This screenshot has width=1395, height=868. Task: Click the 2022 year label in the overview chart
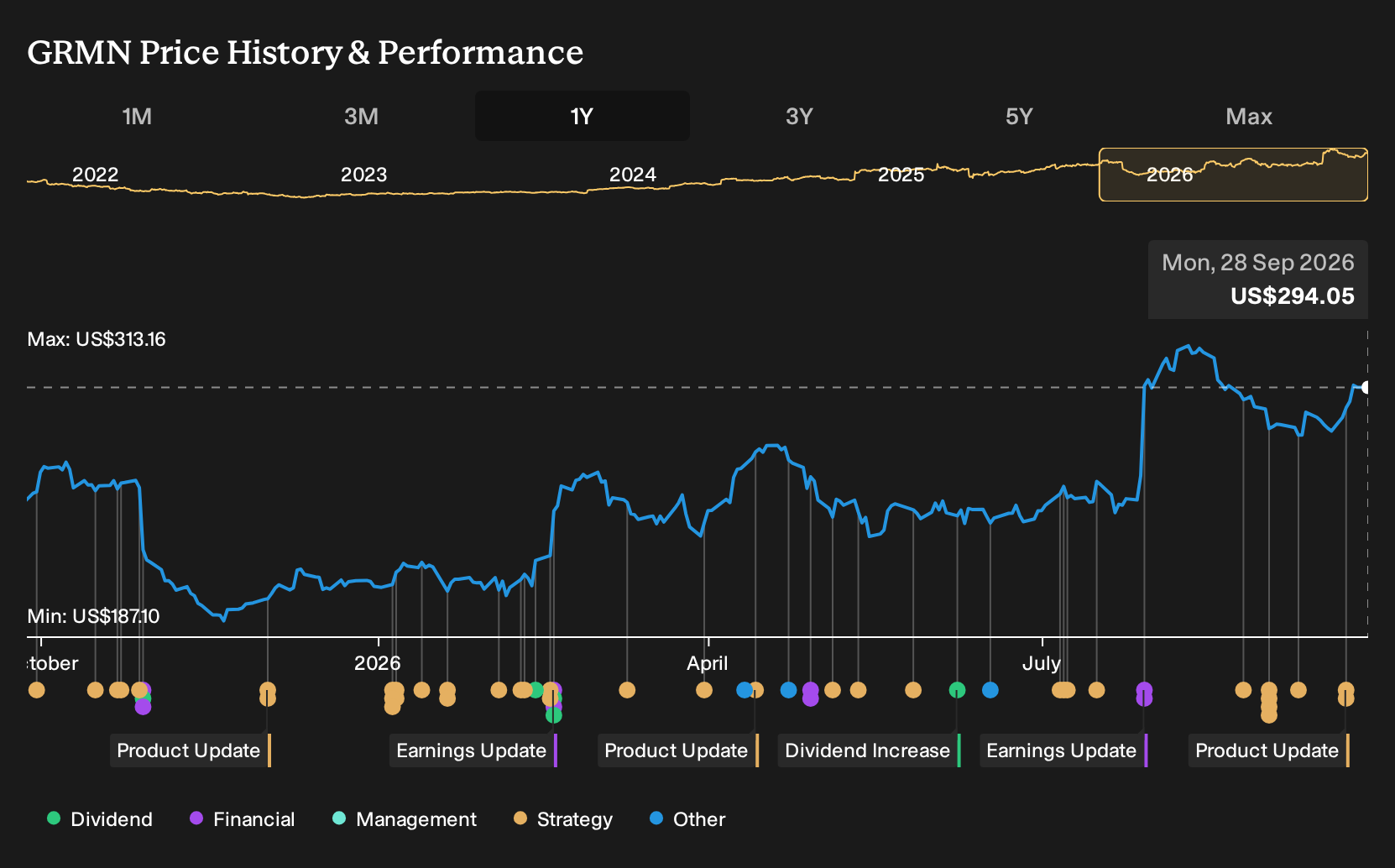tap(96, 175)
